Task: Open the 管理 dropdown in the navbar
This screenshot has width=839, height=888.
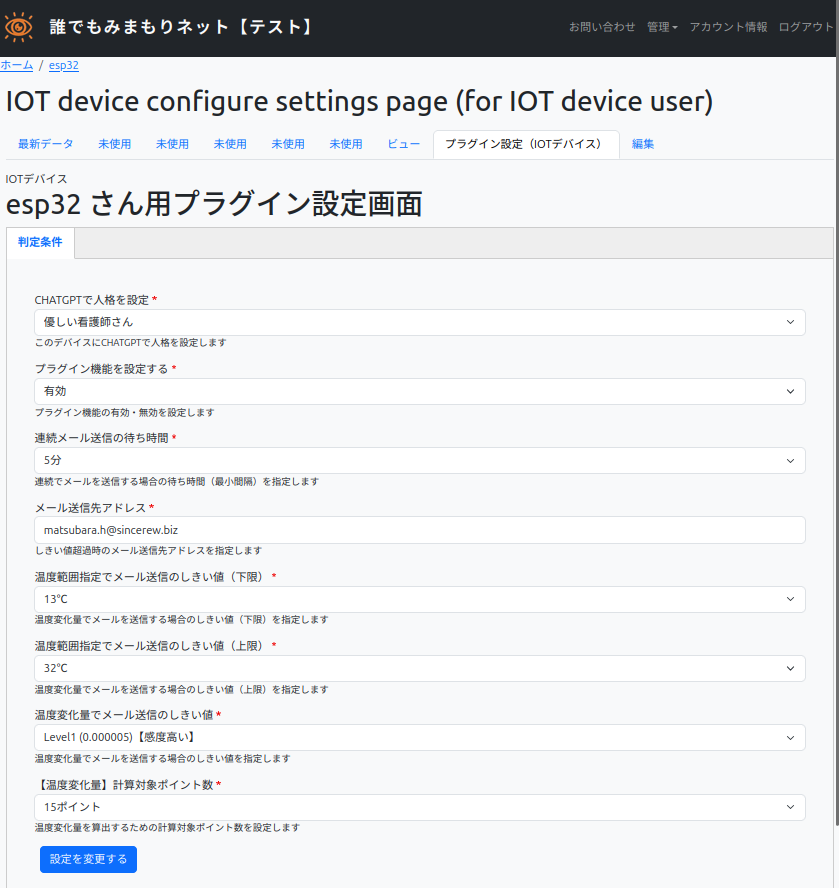Action: [661, 27]
